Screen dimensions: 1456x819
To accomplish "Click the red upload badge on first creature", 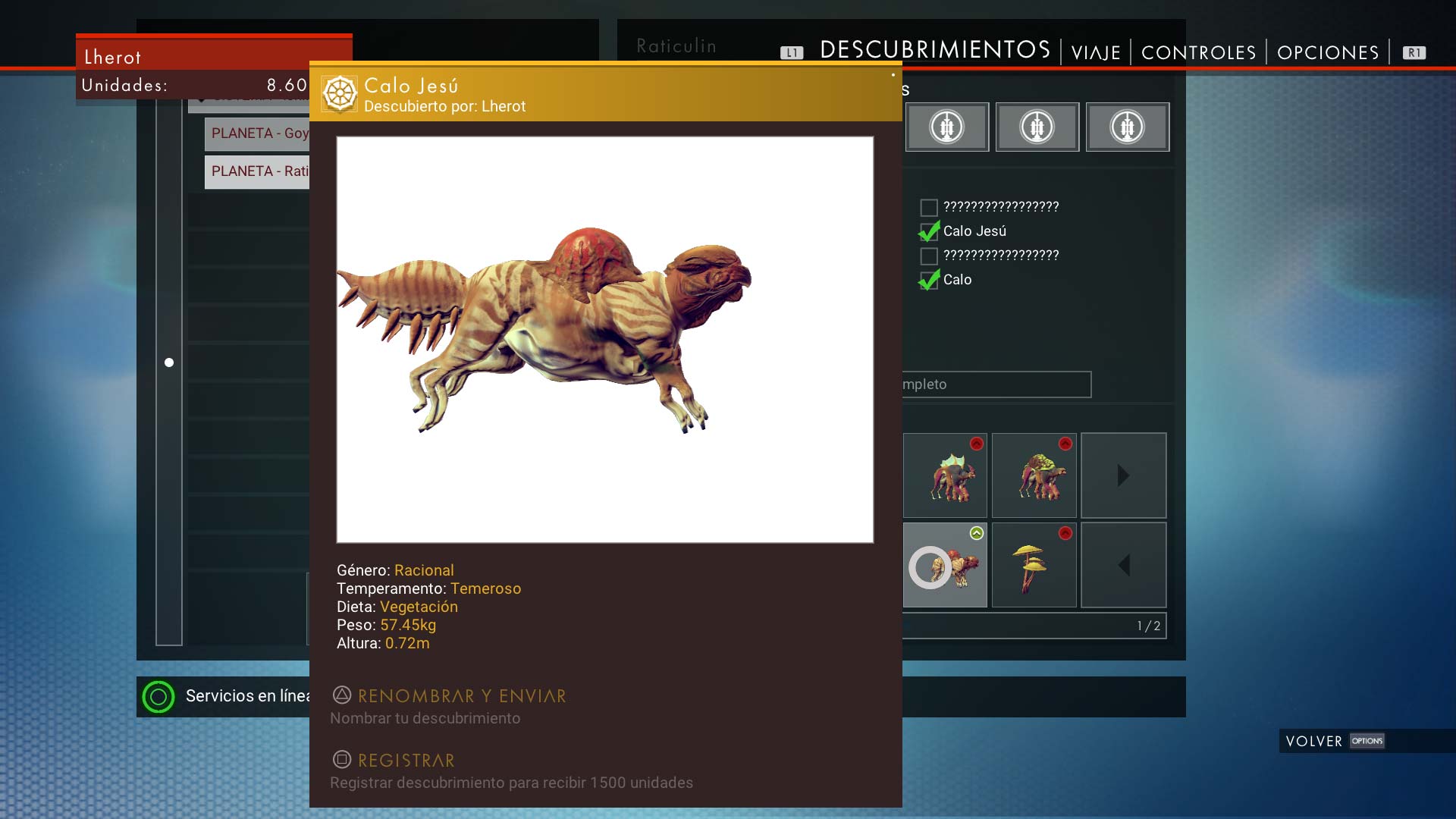I will click(x=977, y=444).
